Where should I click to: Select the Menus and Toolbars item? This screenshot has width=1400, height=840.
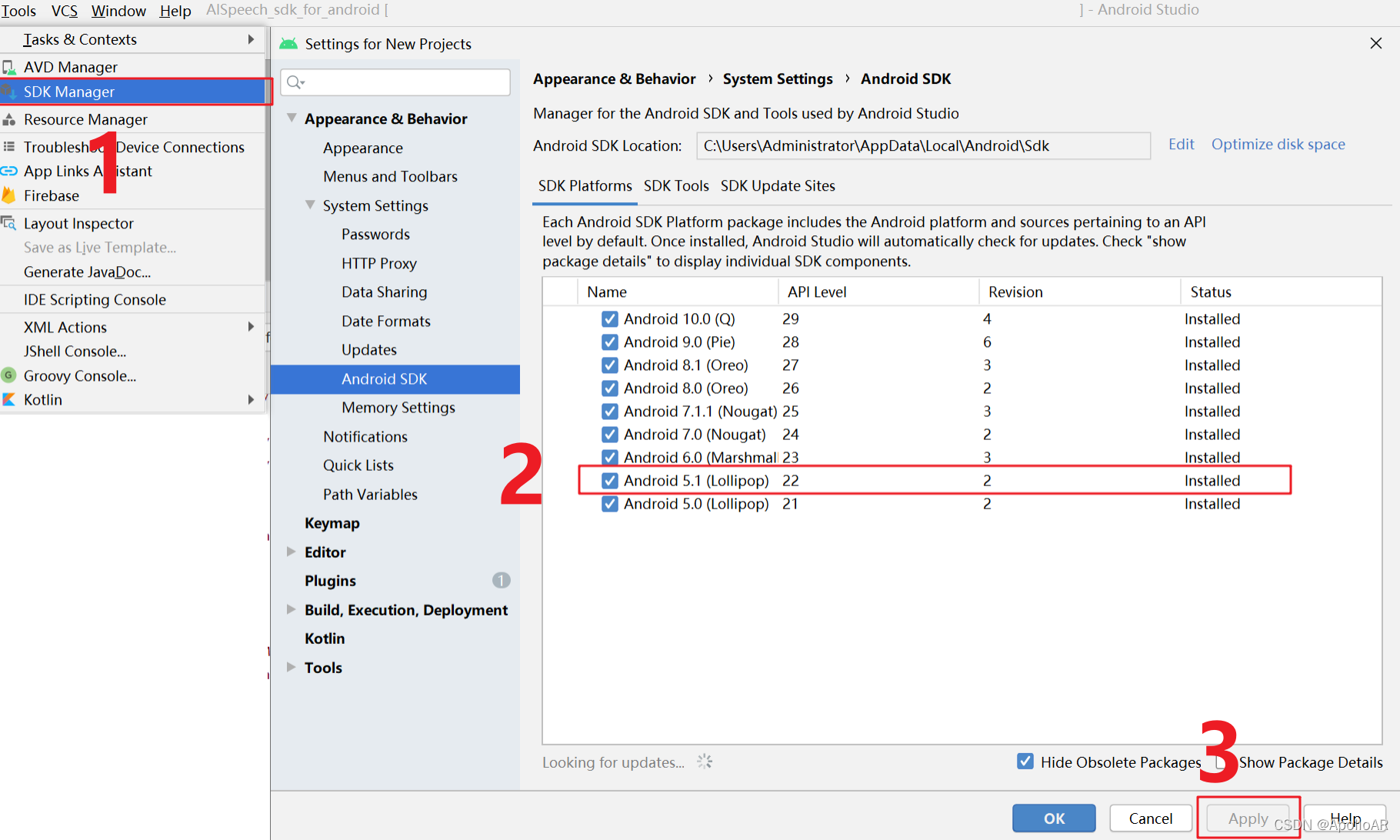390,177
